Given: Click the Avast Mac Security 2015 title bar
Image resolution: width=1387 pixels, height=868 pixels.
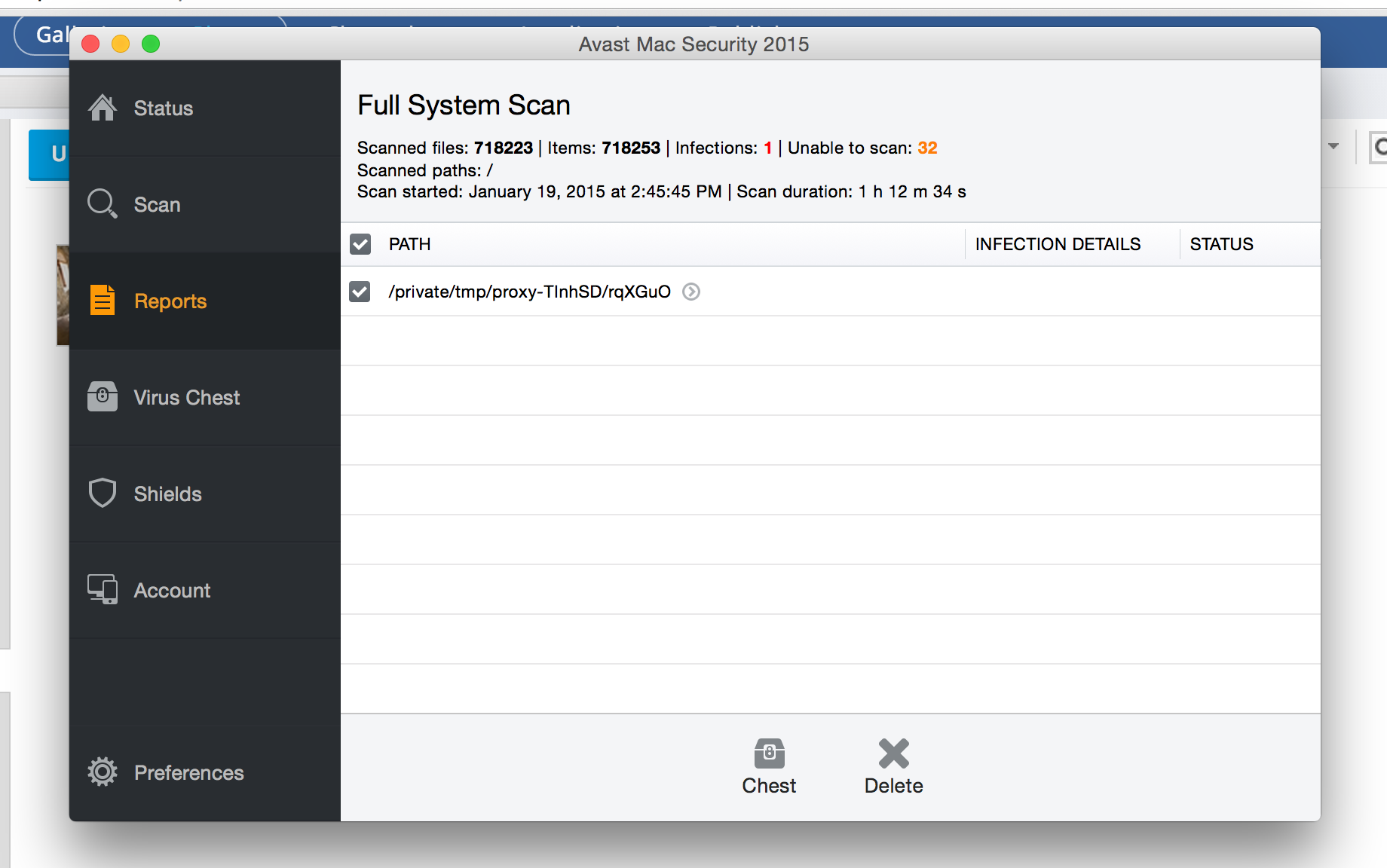Looking at the screenshot, I should pos(693,44).
